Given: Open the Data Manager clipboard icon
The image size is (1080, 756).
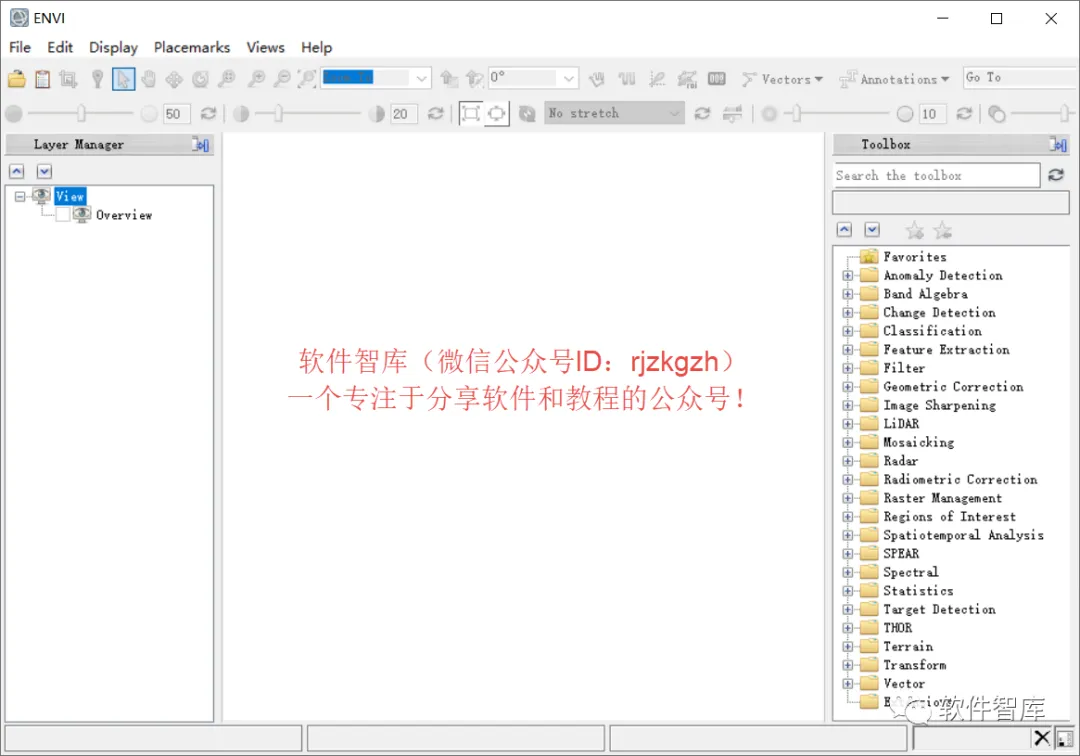Looking at the screenshot, I should point(43,79).
